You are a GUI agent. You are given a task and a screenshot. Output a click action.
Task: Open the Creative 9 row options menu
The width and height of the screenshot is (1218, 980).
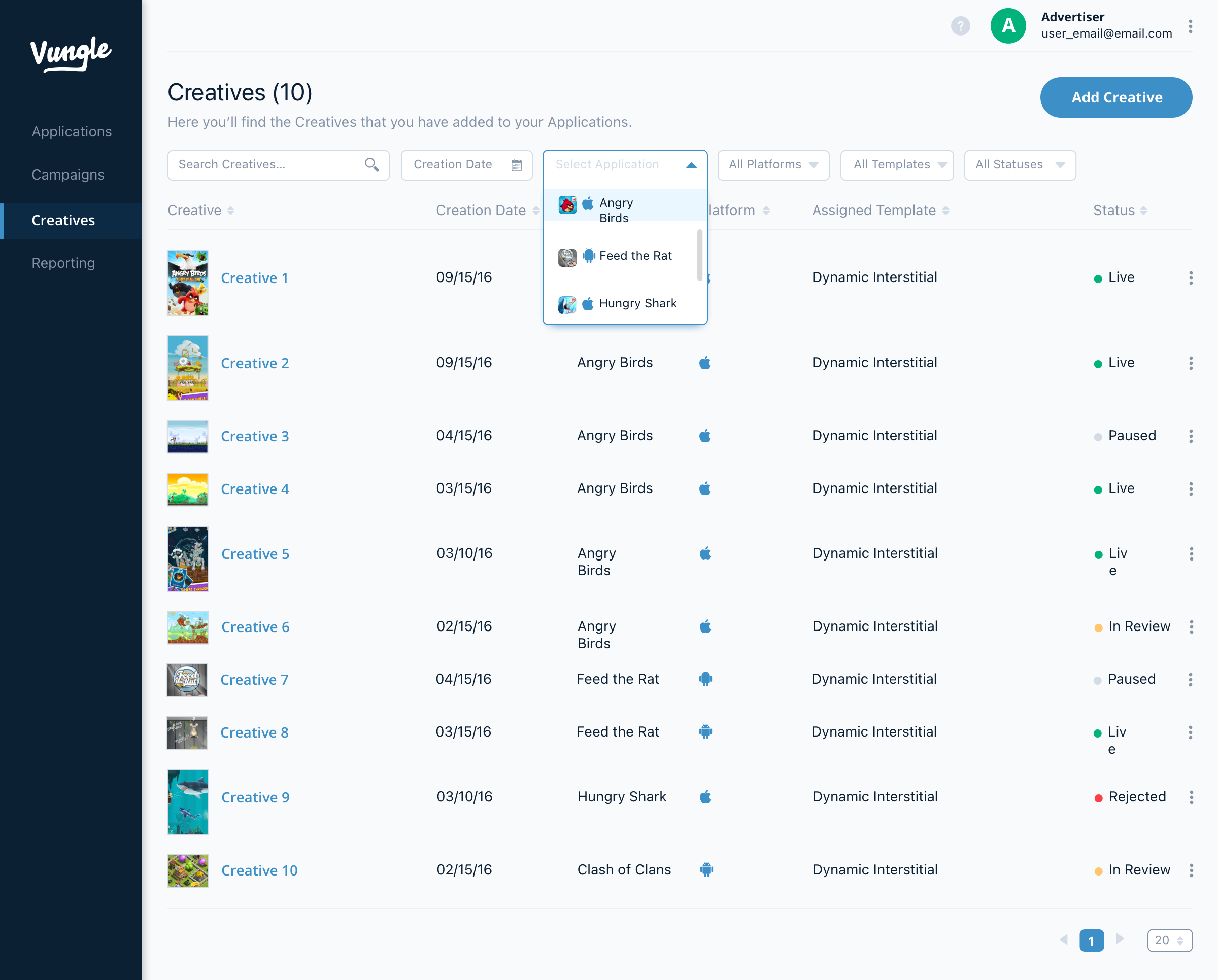pyautogui.click(x=1191, y=797)
